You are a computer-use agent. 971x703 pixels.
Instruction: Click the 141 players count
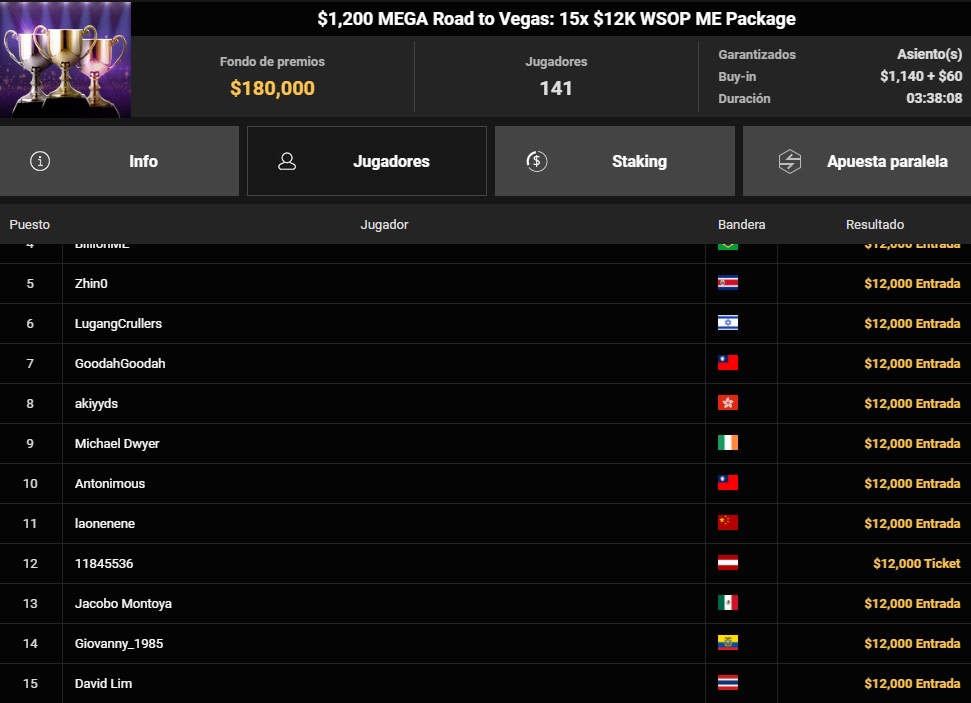click(556, 88)
